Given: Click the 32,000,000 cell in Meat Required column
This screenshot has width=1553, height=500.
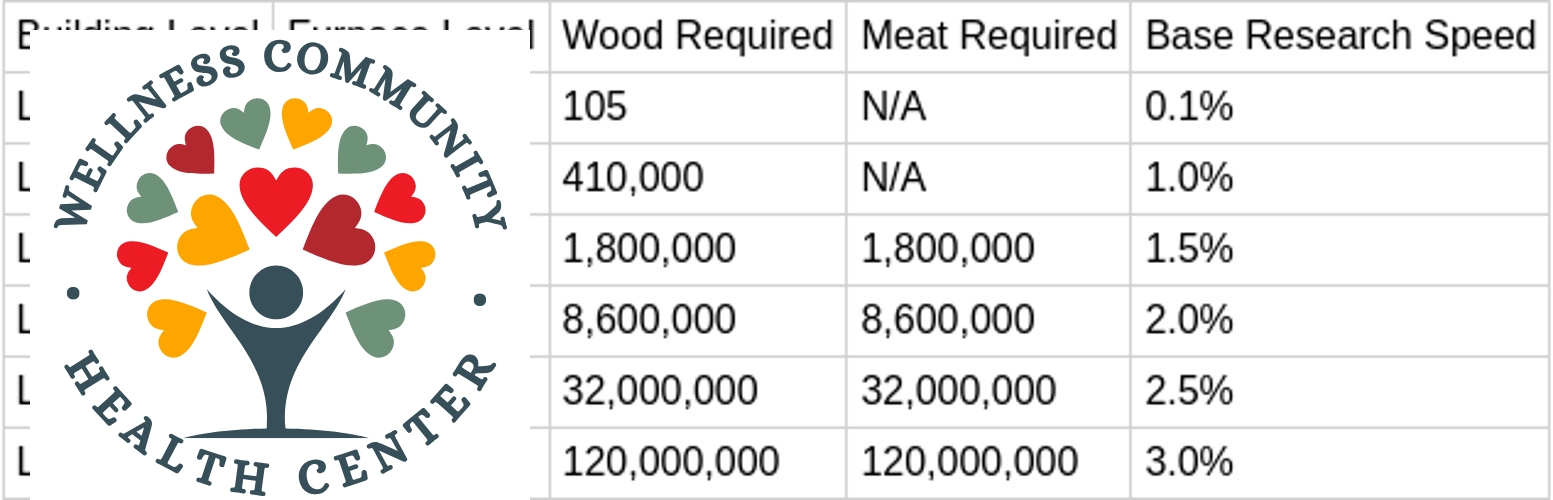Looking at the screenshot, I should click(988, 391).
